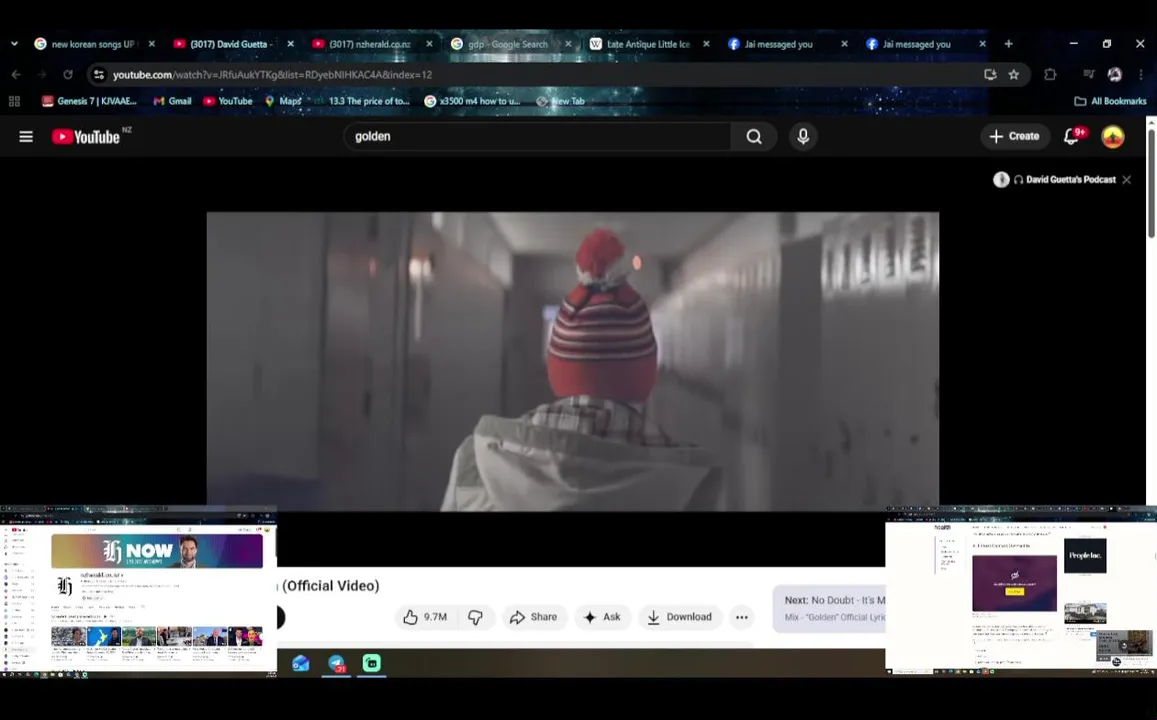Image resolution: width=1157 pixels, height=720 pixels.
Task: Start voice search with the microphone
Action: click(803, 136)
